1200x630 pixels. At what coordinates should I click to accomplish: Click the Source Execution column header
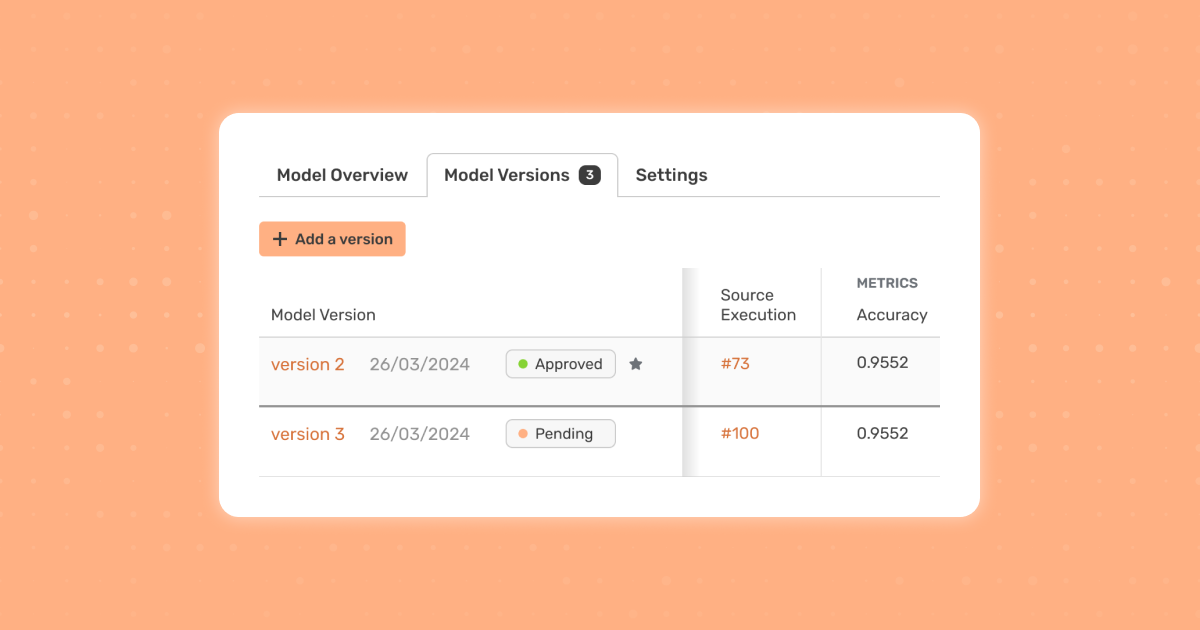coord(758,305)
